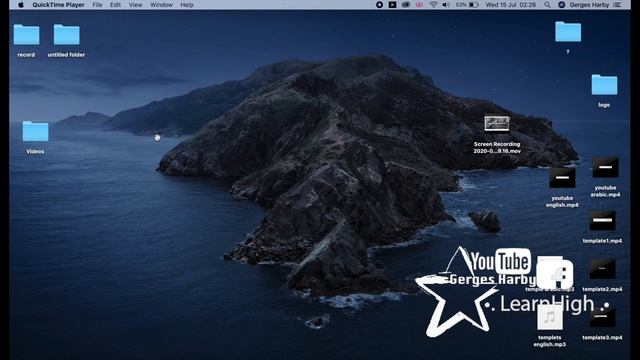This screenshot has height=360, width=640.
Task: Click the screen recording stop icon in menu bar
Action: tap(379, 5)
